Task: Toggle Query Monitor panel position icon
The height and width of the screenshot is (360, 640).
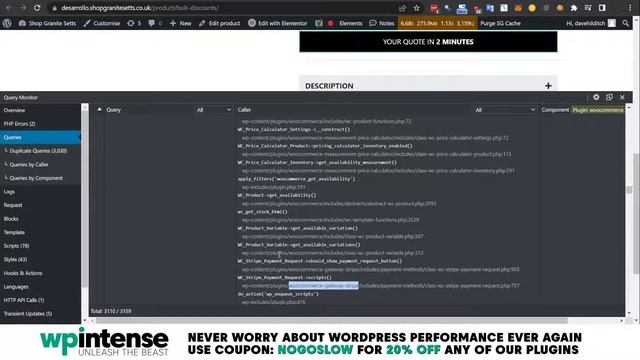Action: (609, 97)
